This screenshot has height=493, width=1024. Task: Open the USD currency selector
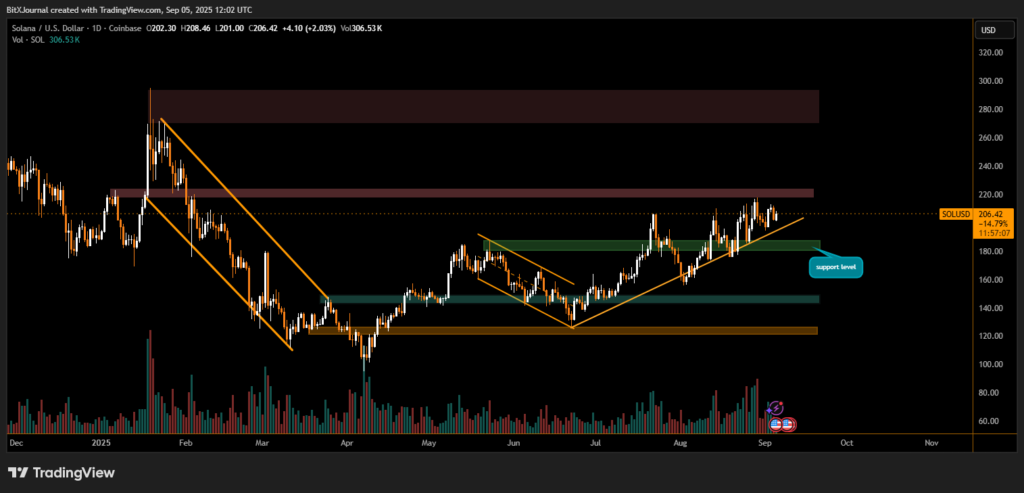point(988,30)
